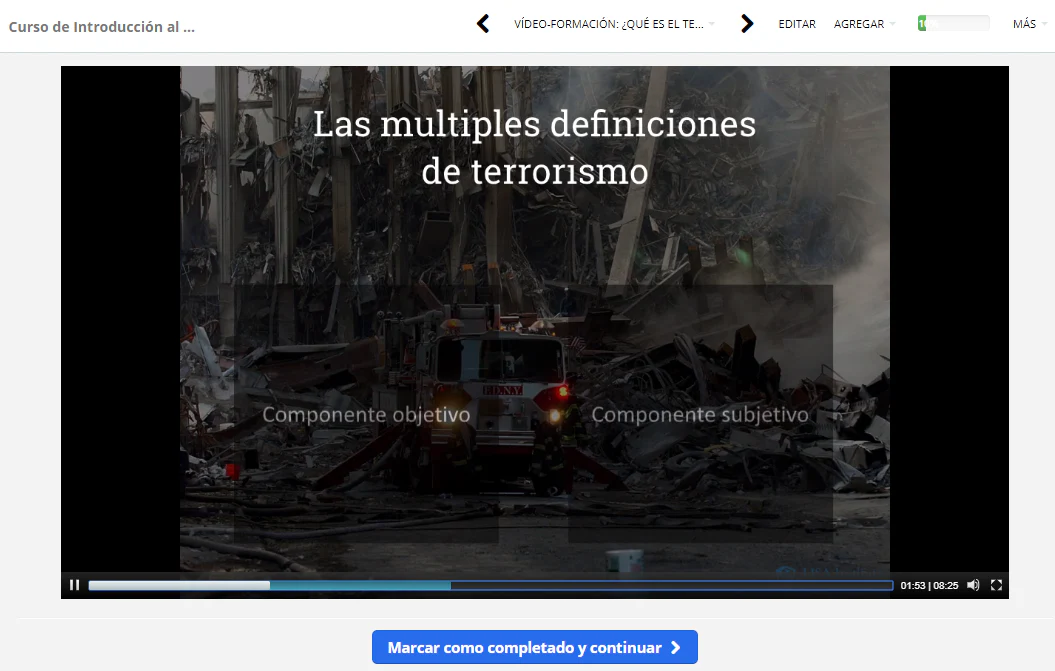Seek video by clicking unplayed timeline portion
Screen dimensions: 1055x671
[x=670, y=585]
